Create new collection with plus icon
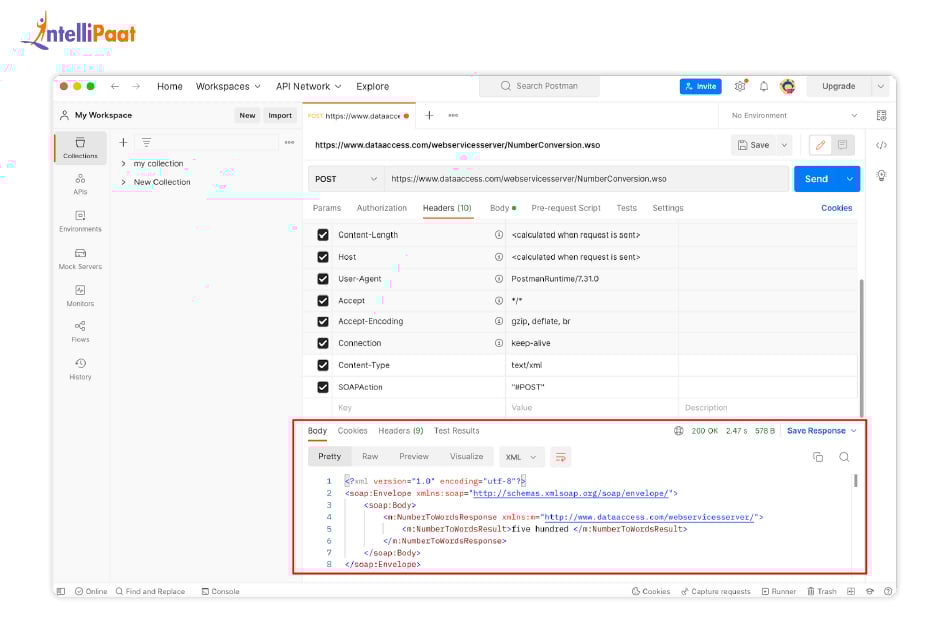Viewport: 951px width, 636px height. click(x=123, y=142)
